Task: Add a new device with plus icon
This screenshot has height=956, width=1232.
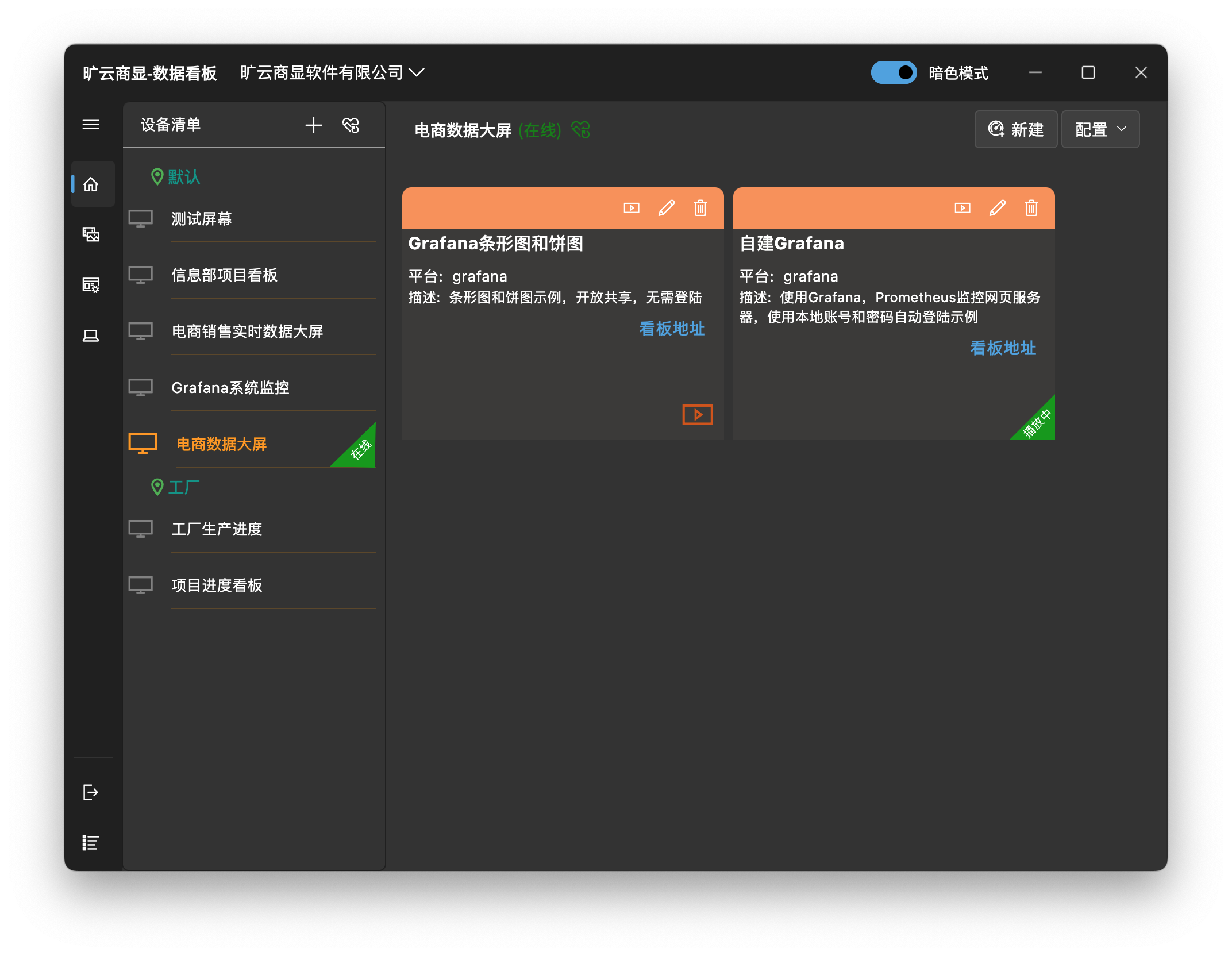Action: pyautogui.click(x=314, y=125)
